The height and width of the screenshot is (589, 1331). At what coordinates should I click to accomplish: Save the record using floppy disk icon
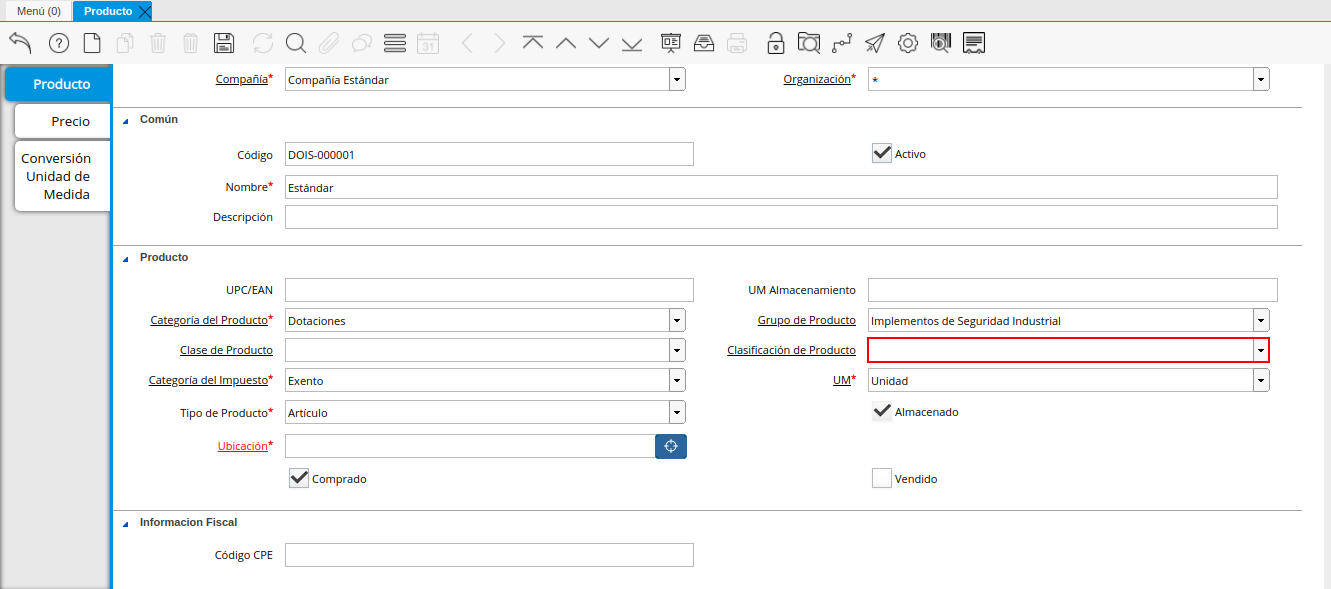point(224,43)
